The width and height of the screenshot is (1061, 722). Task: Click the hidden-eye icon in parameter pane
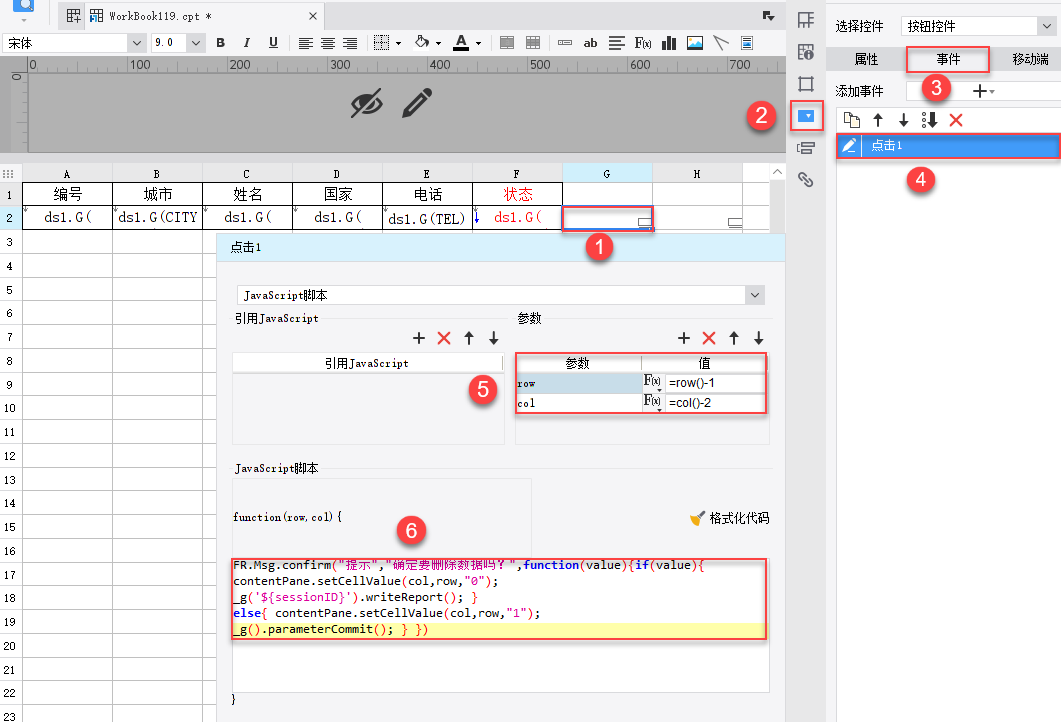tap(367, 104)
